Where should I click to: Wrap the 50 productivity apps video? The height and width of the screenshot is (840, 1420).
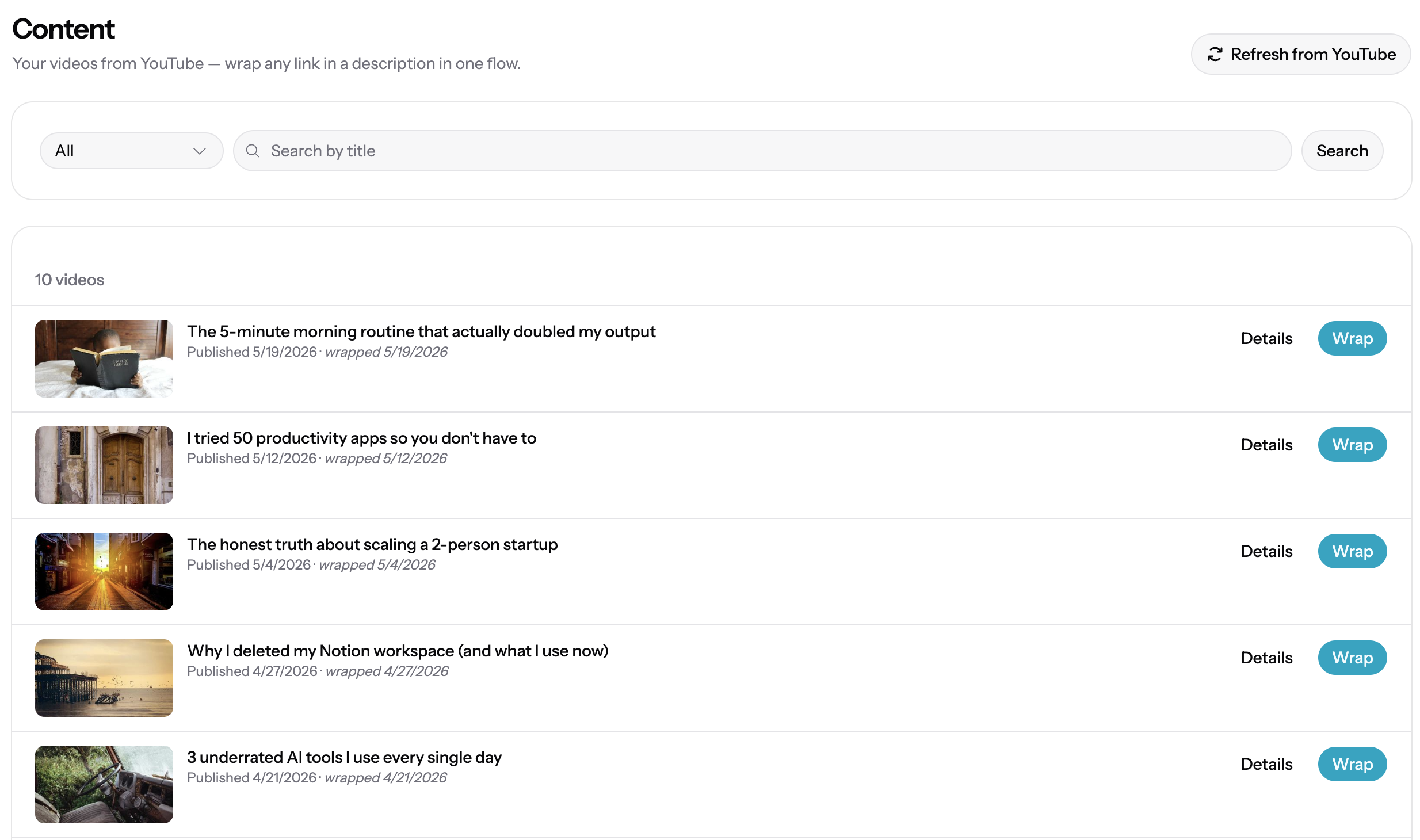pyautogui.click(x=1352, y=445)
